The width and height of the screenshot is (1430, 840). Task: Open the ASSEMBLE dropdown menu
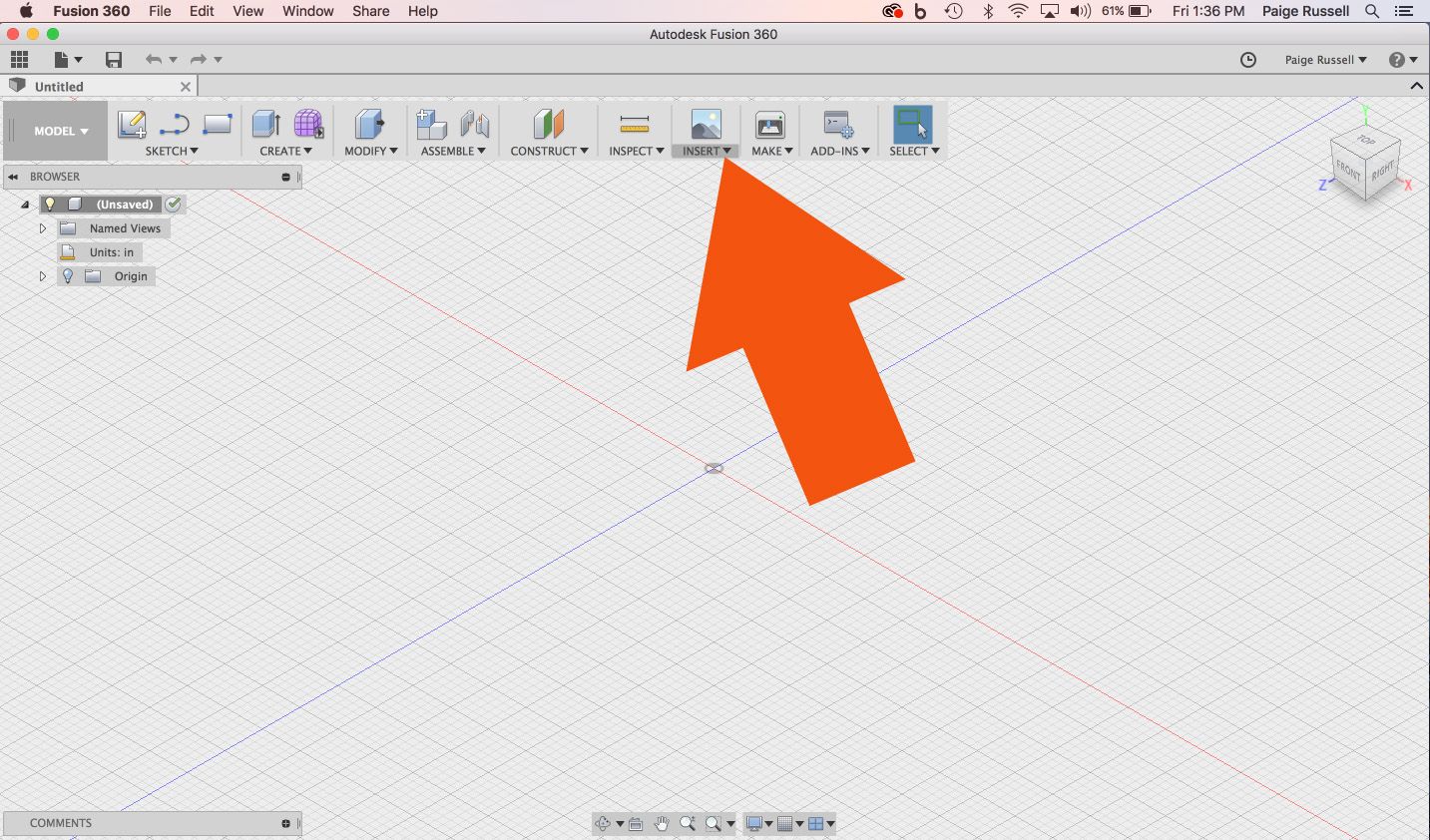[x=453, y=152]
